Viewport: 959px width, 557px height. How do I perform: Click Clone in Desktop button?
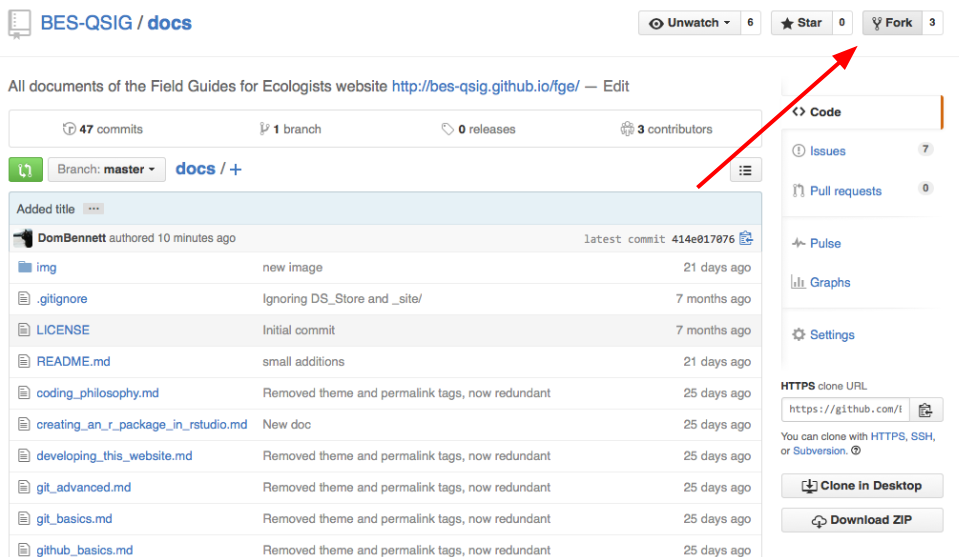point(862,485)
